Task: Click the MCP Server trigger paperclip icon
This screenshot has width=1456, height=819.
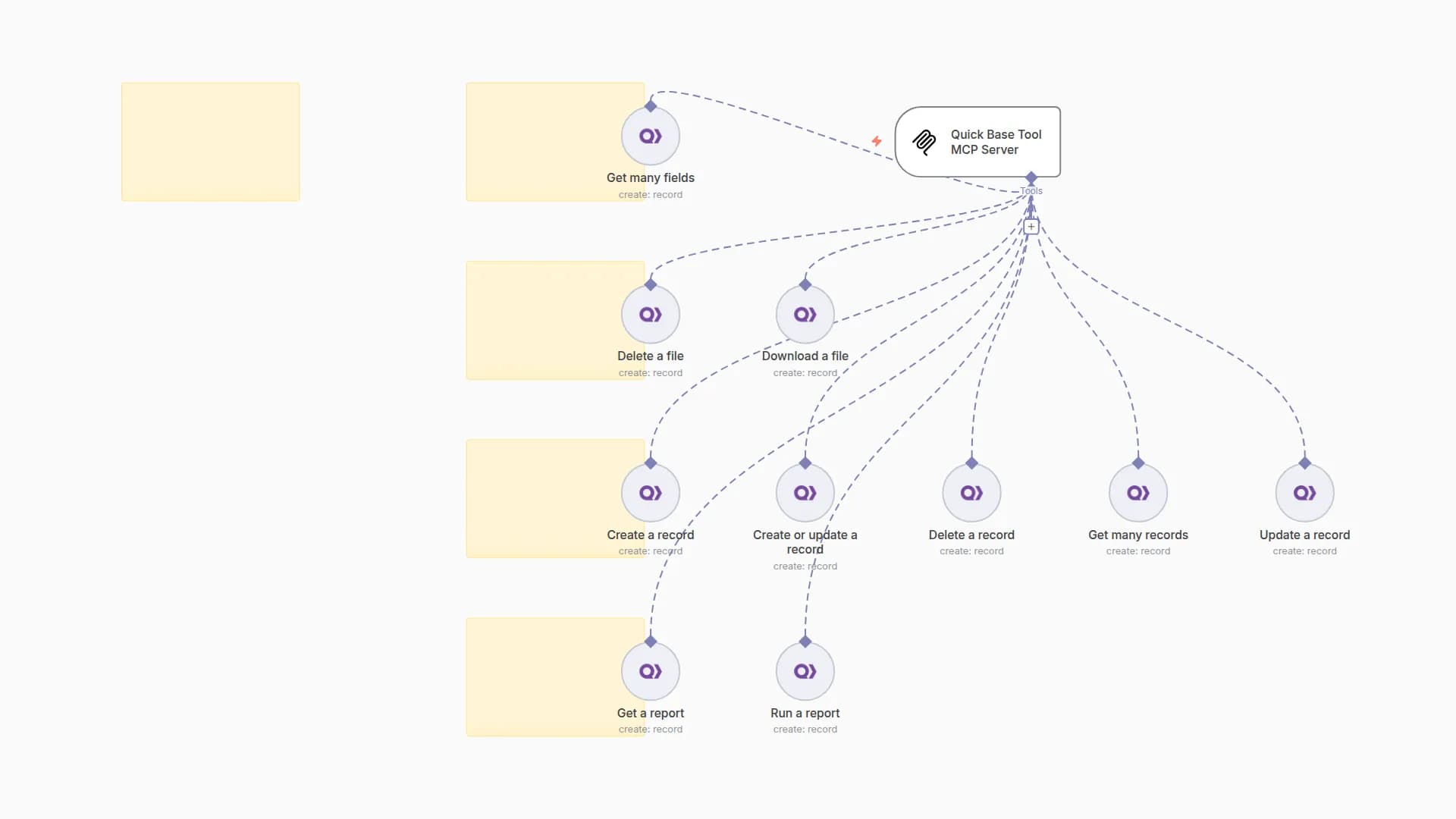Action: [924, 142]
